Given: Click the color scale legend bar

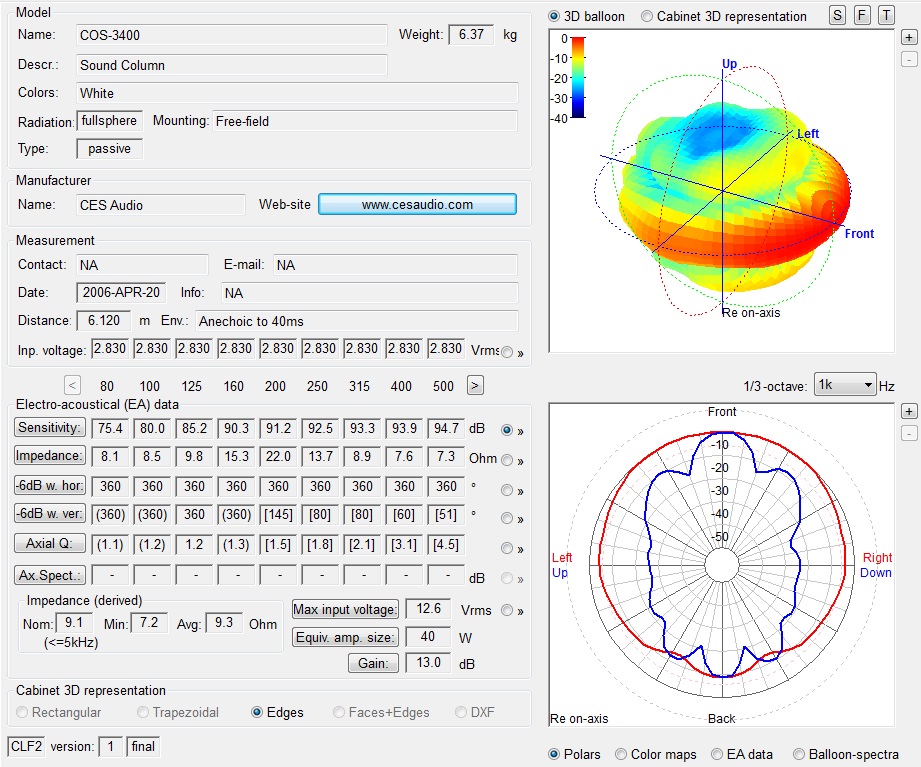Looking at the screenshot, I should coord(578,78).
